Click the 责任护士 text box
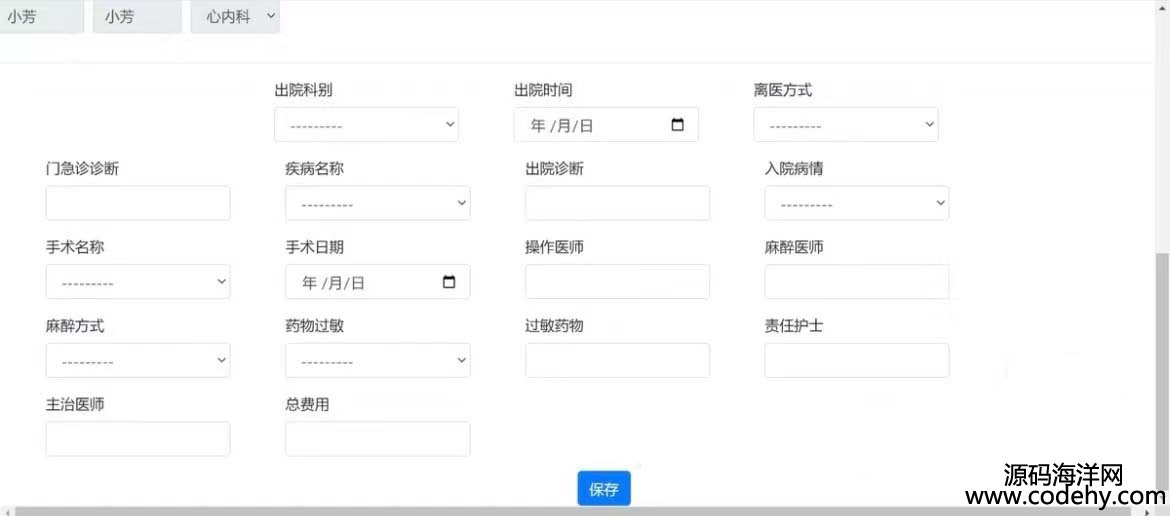Image resolution: width=1170 pixels, height=516 pixels. (x=857, y=360)
